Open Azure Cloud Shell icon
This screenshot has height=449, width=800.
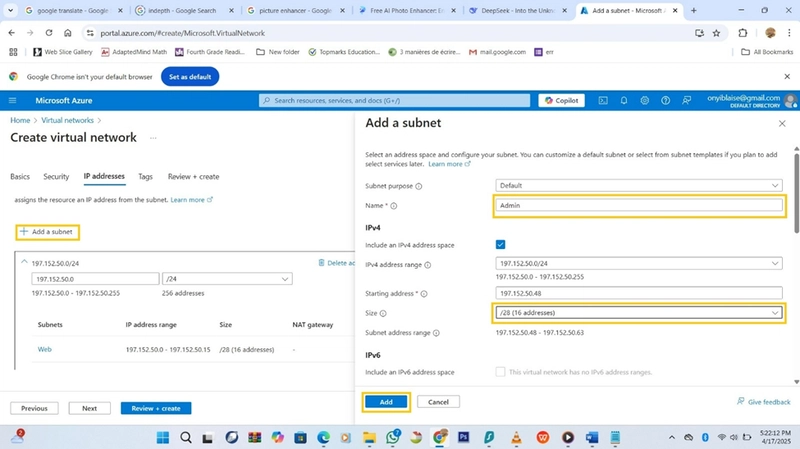tap(603, 101)
